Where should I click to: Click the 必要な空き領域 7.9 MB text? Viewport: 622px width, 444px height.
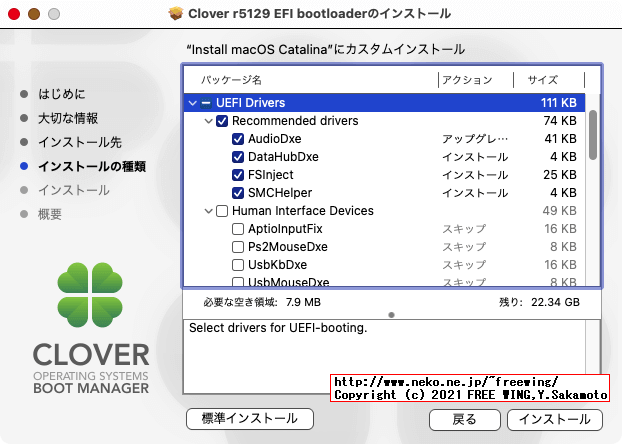point(262,302)
